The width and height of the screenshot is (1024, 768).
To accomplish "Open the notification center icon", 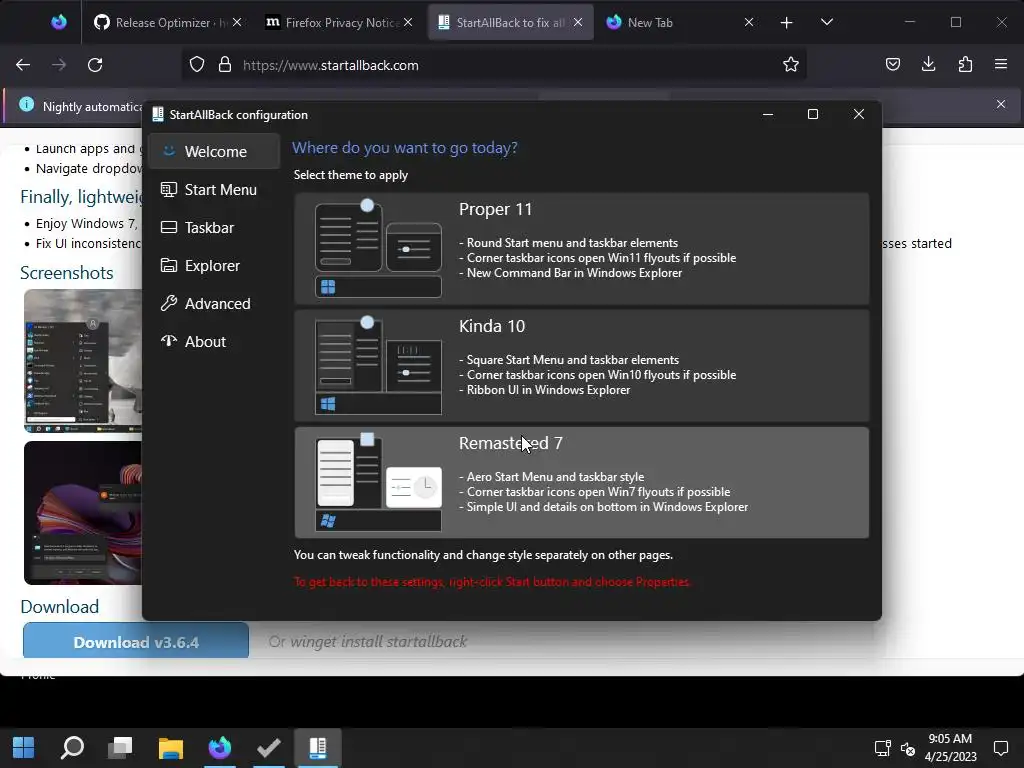I will [x=1001, y=748].
